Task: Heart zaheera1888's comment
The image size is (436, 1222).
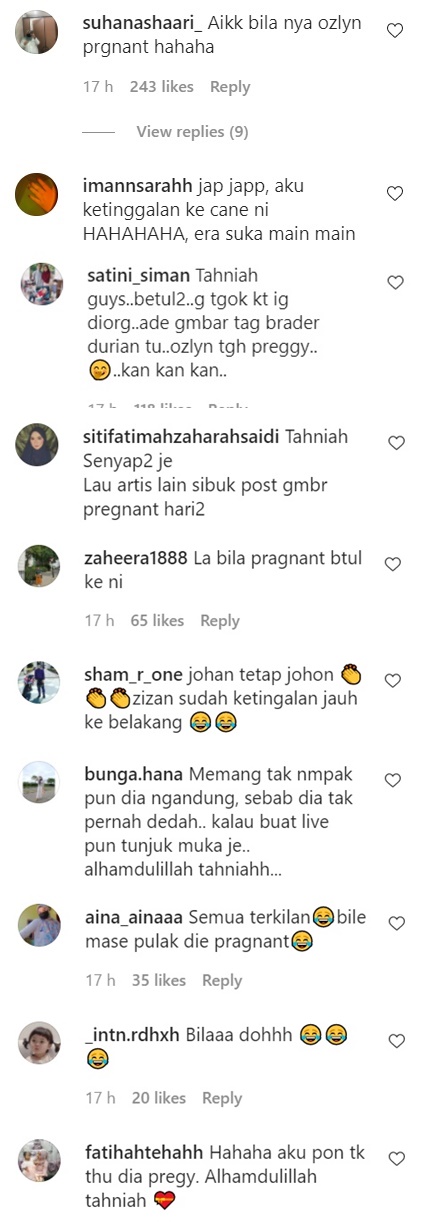Action: (x=393, y=565)
